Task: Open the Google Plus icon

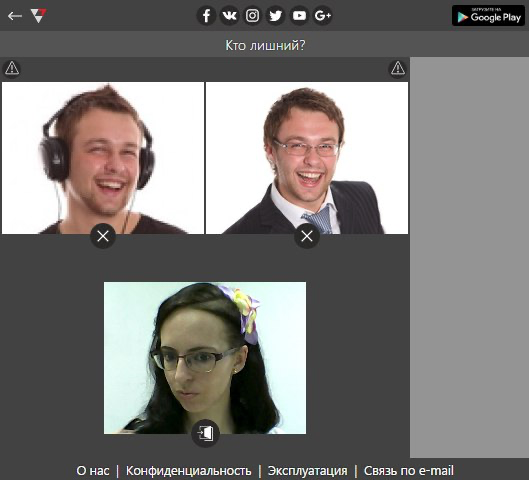Action: pos(323,16)
